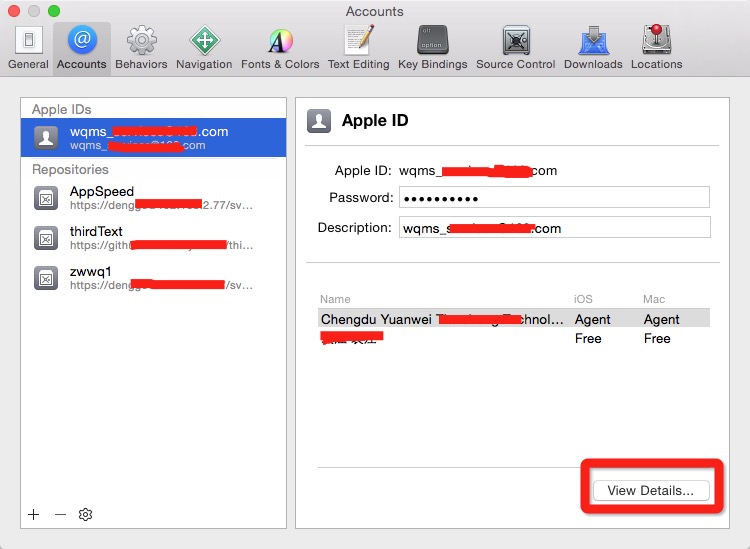The height and width of the screenshot is (549, 750).
Task: Open Text Editing preferences
Action: coord(359,48)
